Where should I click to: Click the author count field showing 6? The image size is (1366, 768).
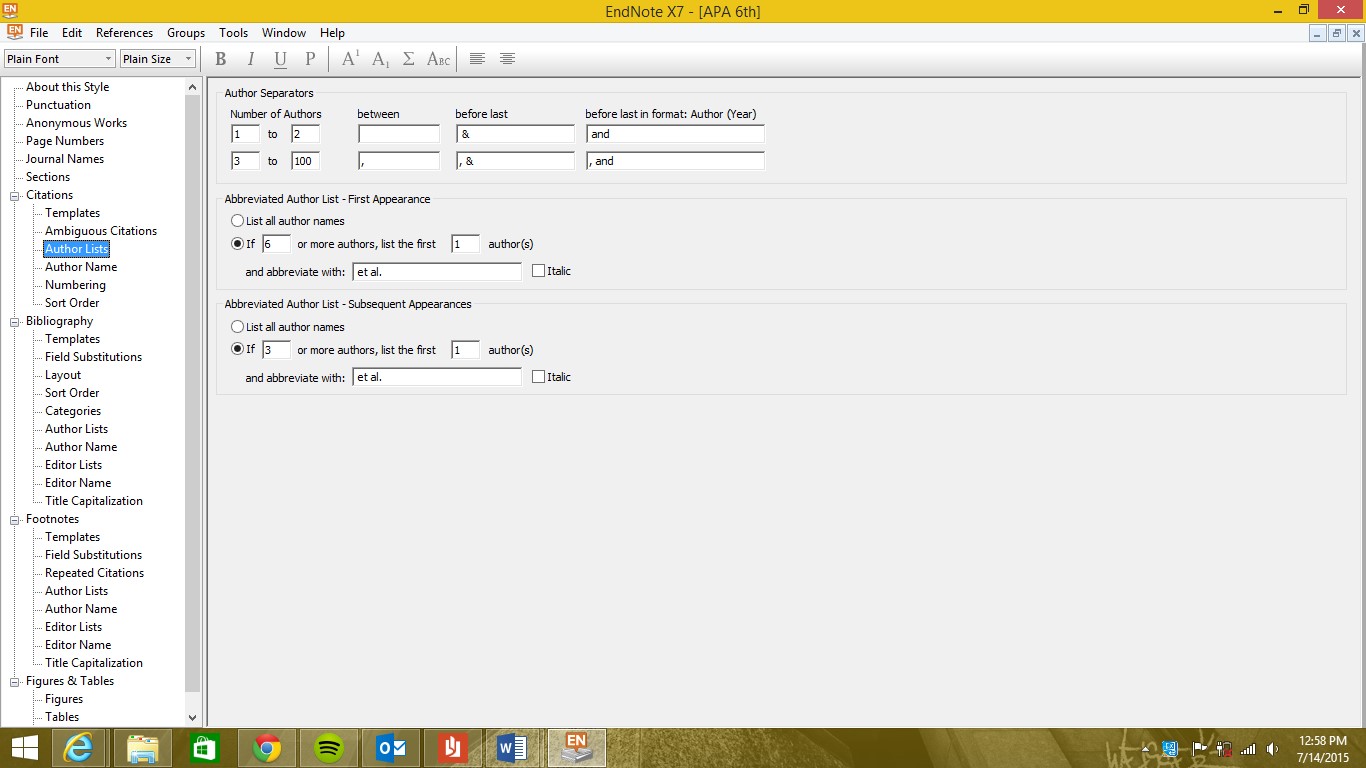click(x=276, y=244)
